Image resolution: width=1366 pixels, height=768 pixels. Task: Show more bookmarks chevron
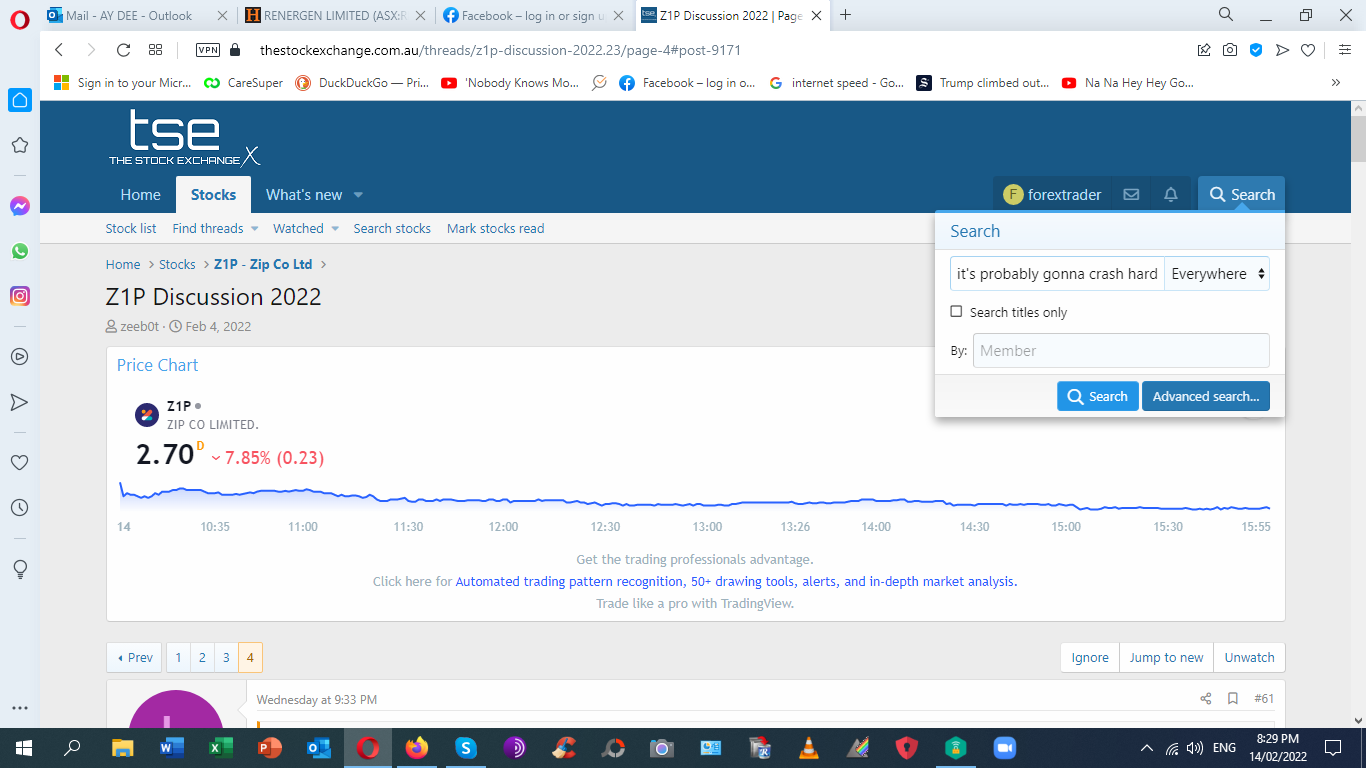tap(1336, 83)
